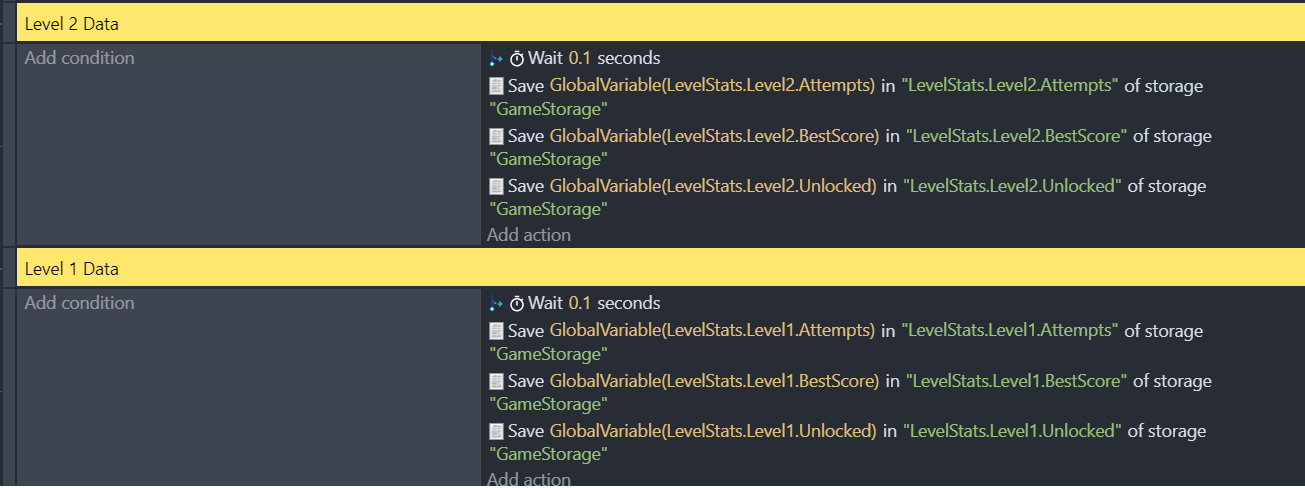Select the Level 1 Data comment header
The width and height of the screenshot is (1305, 488).
coord(661,268)
